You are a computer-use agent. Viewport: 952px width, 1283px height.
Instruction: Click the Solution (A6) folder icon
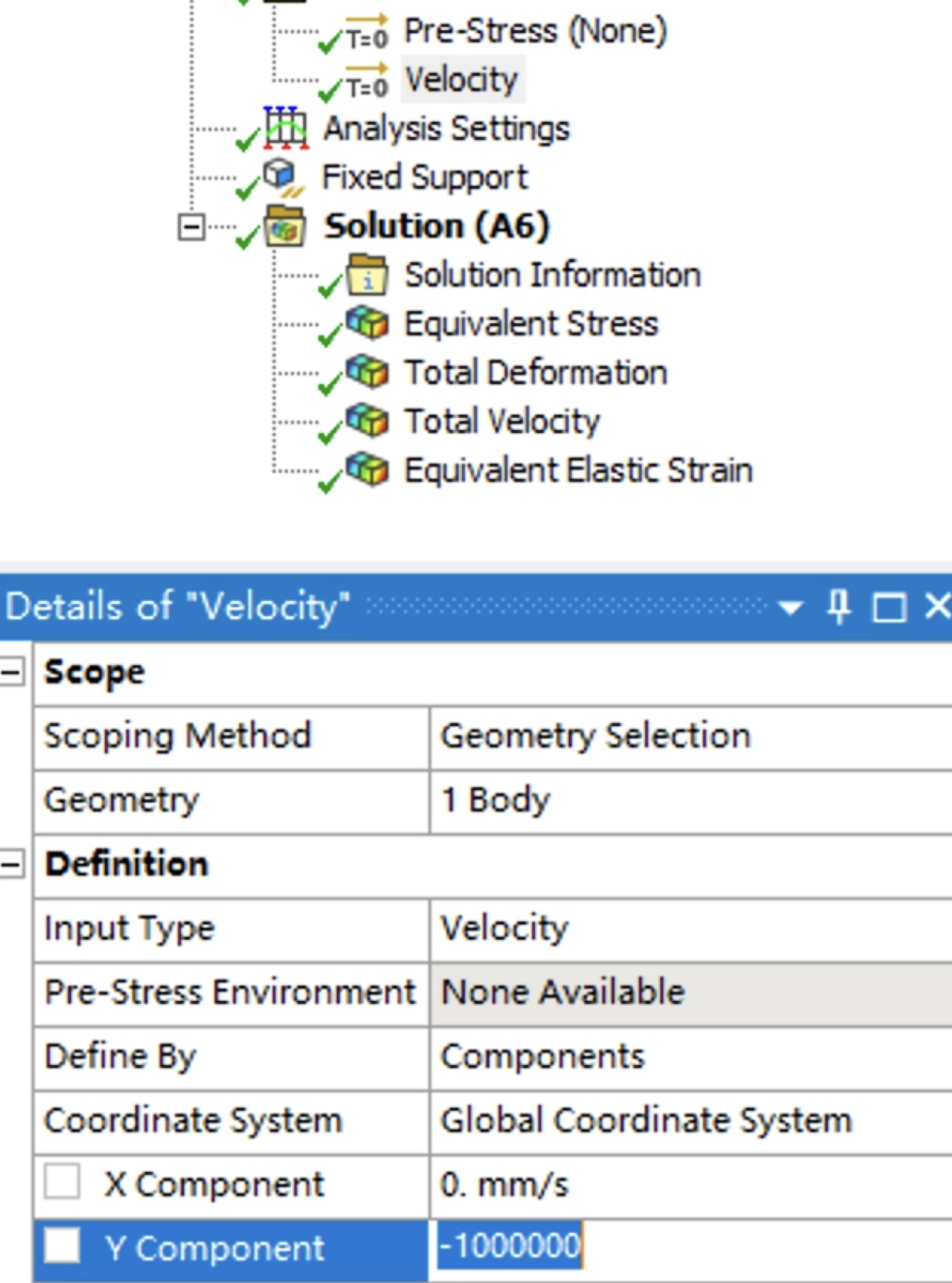click(x=285, y=226)
